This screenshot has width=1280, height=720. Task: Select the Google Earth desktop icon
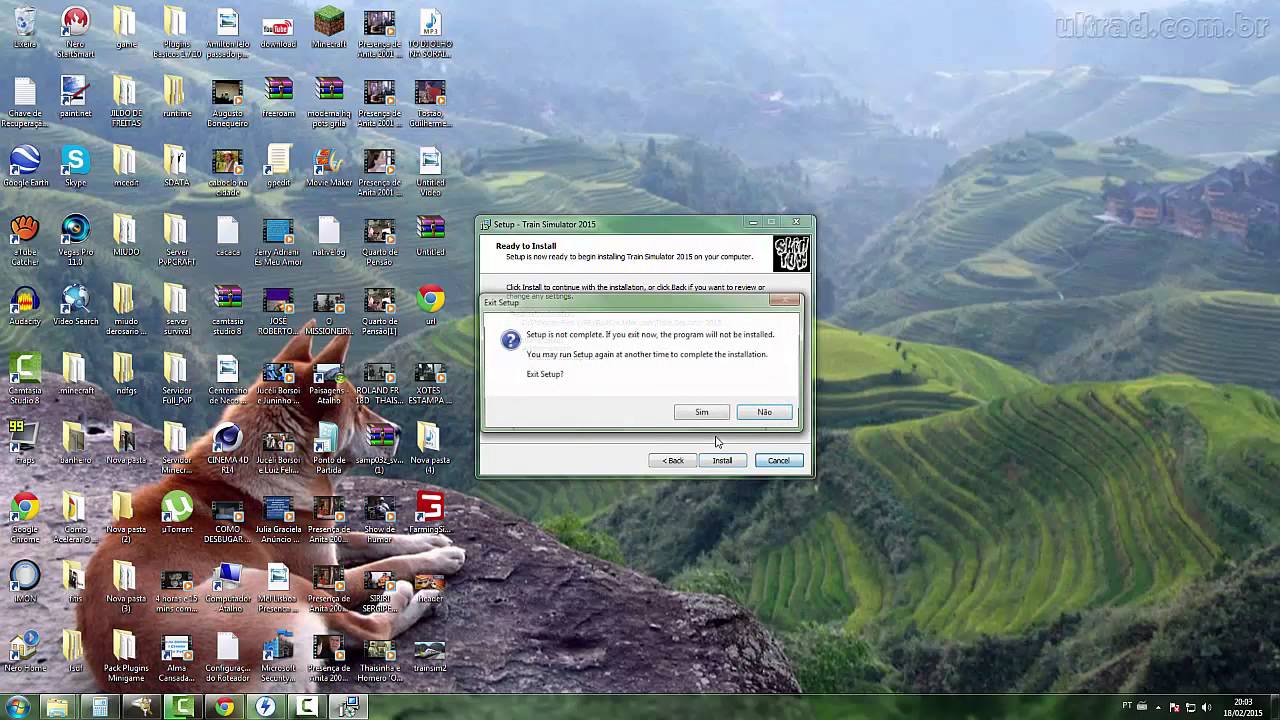25,167
